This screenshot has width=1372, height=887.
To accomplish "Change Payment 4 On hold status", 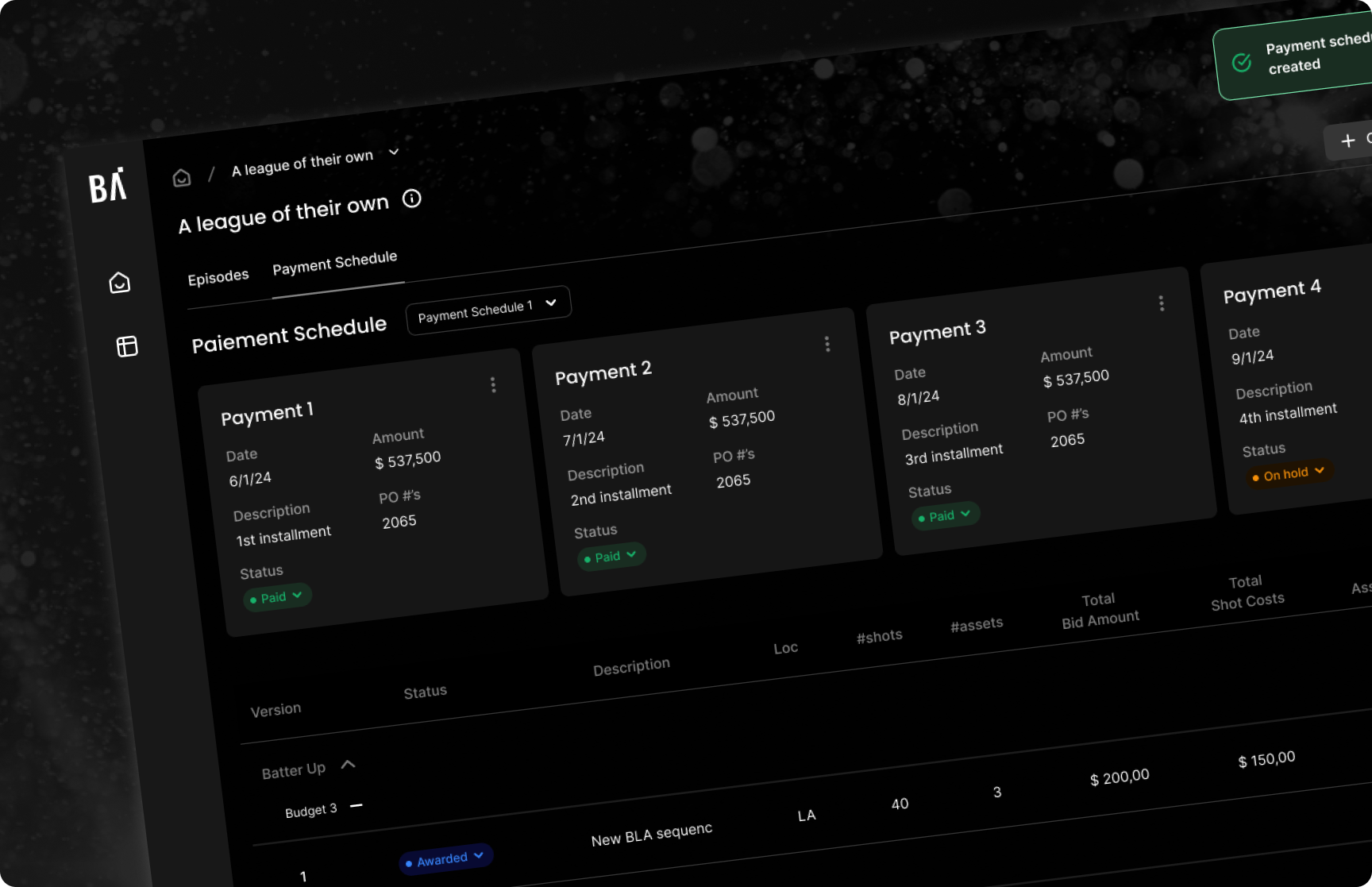I will (x=1289, y=473).
